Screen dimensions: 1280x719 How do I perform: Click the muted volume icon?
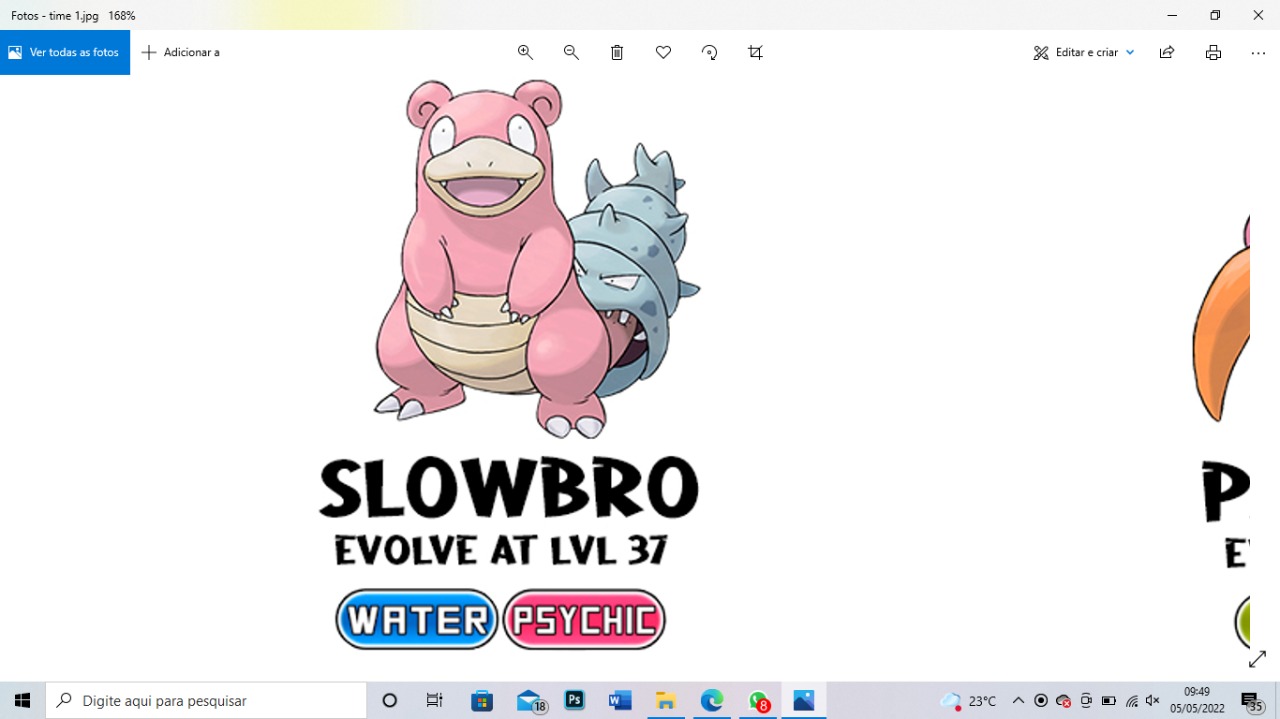(x=1153, y=700)
